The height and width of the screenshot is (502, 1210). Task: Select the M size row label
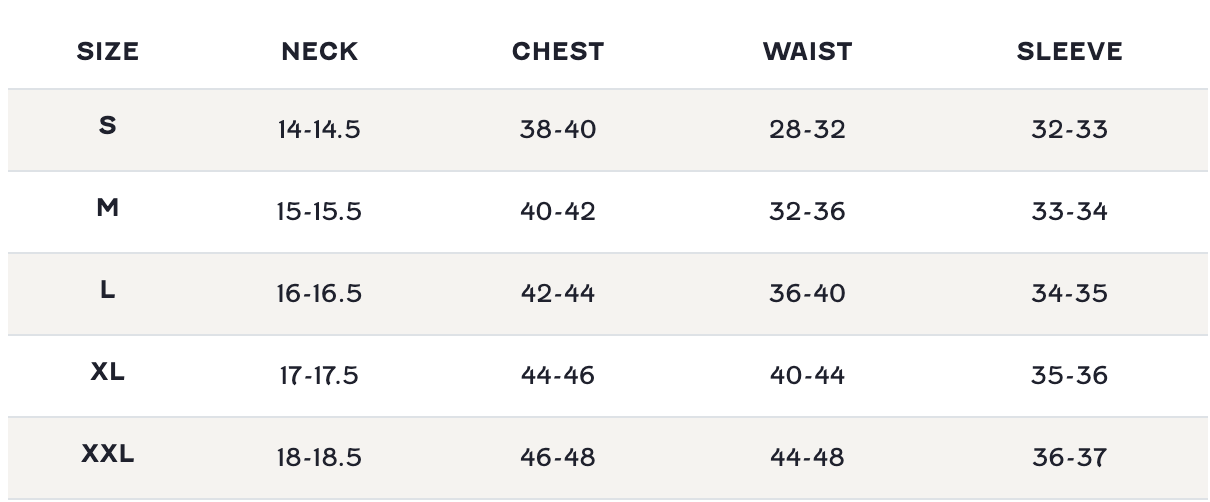[x=108, y=208]
